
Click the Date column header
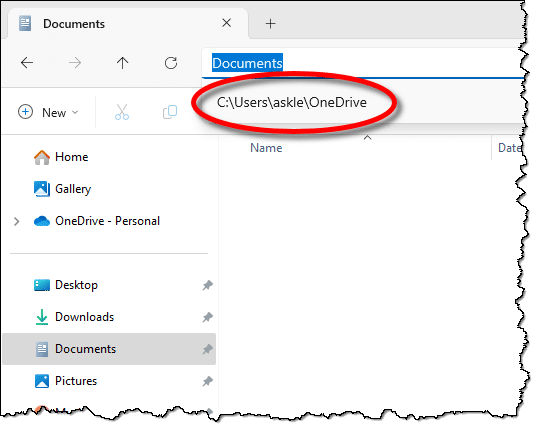tap(510, 148)
